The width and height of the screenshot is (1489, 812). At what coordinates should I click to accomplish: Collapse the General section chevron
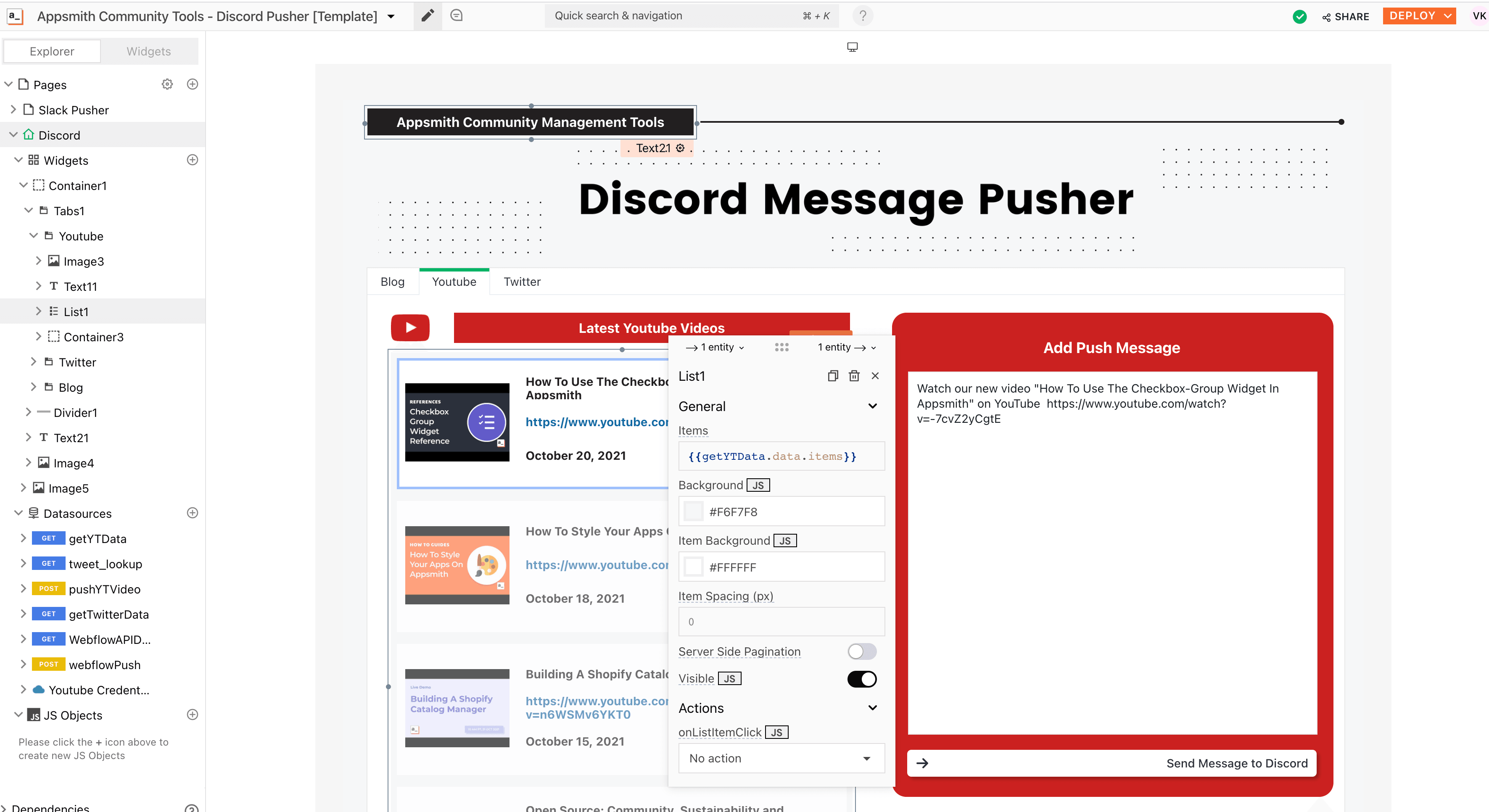(872, 406)
